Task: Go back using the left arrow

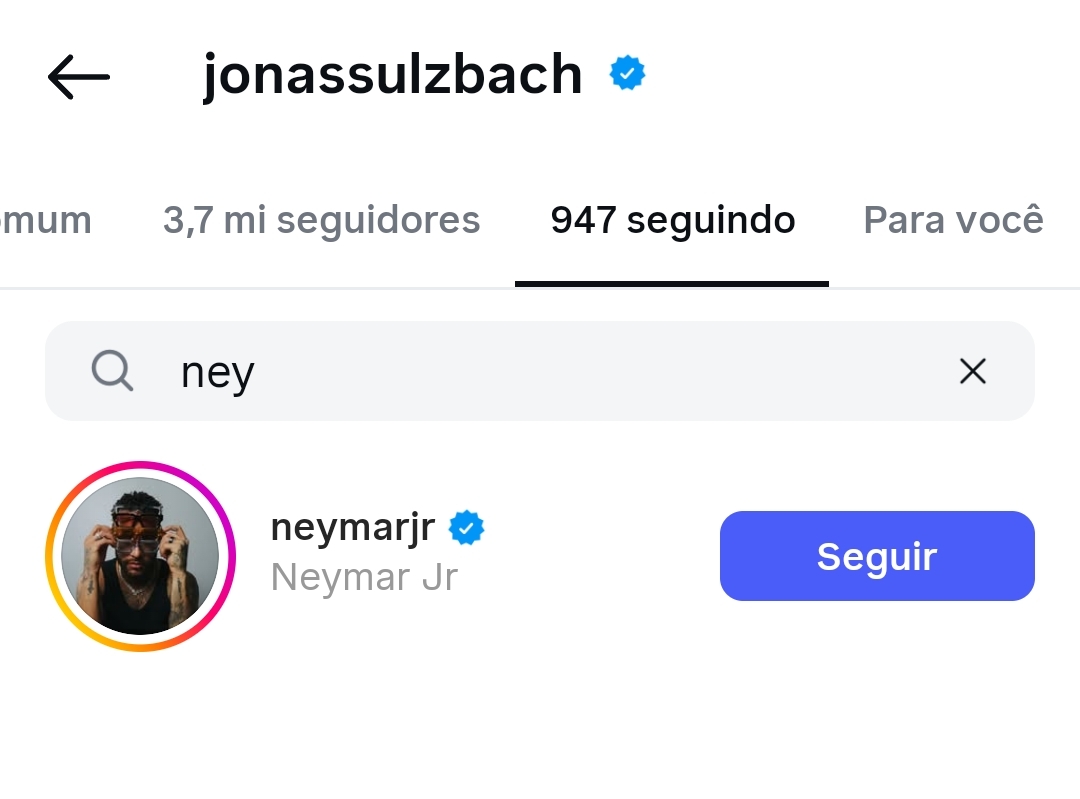Action: coord(78,76)
